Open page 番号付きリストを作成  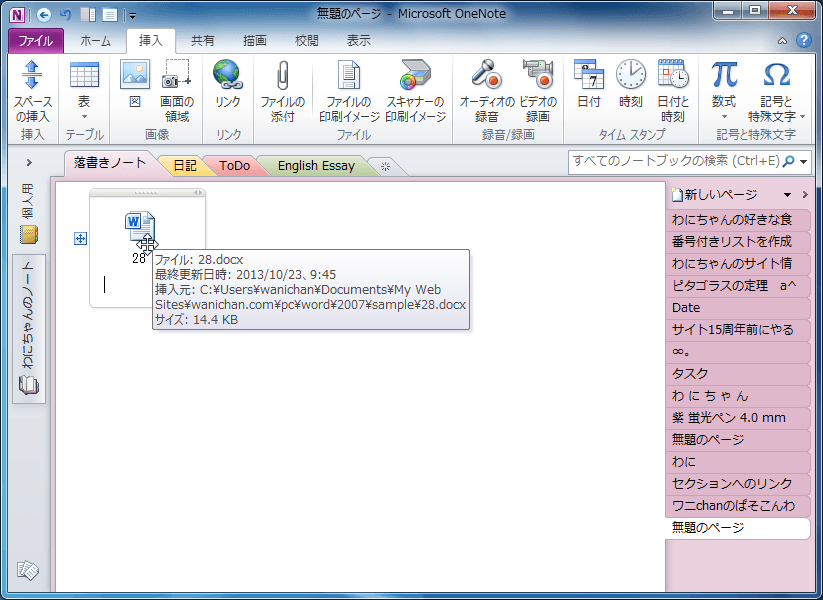738,241
